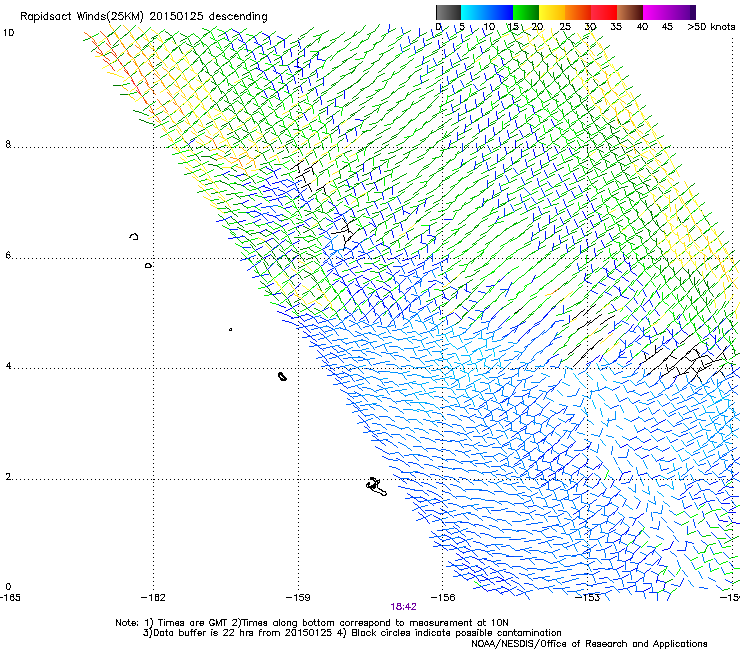Click the island outline near 6.4N -162
This screenshot has height=650, width=740.
coord(134,236)
